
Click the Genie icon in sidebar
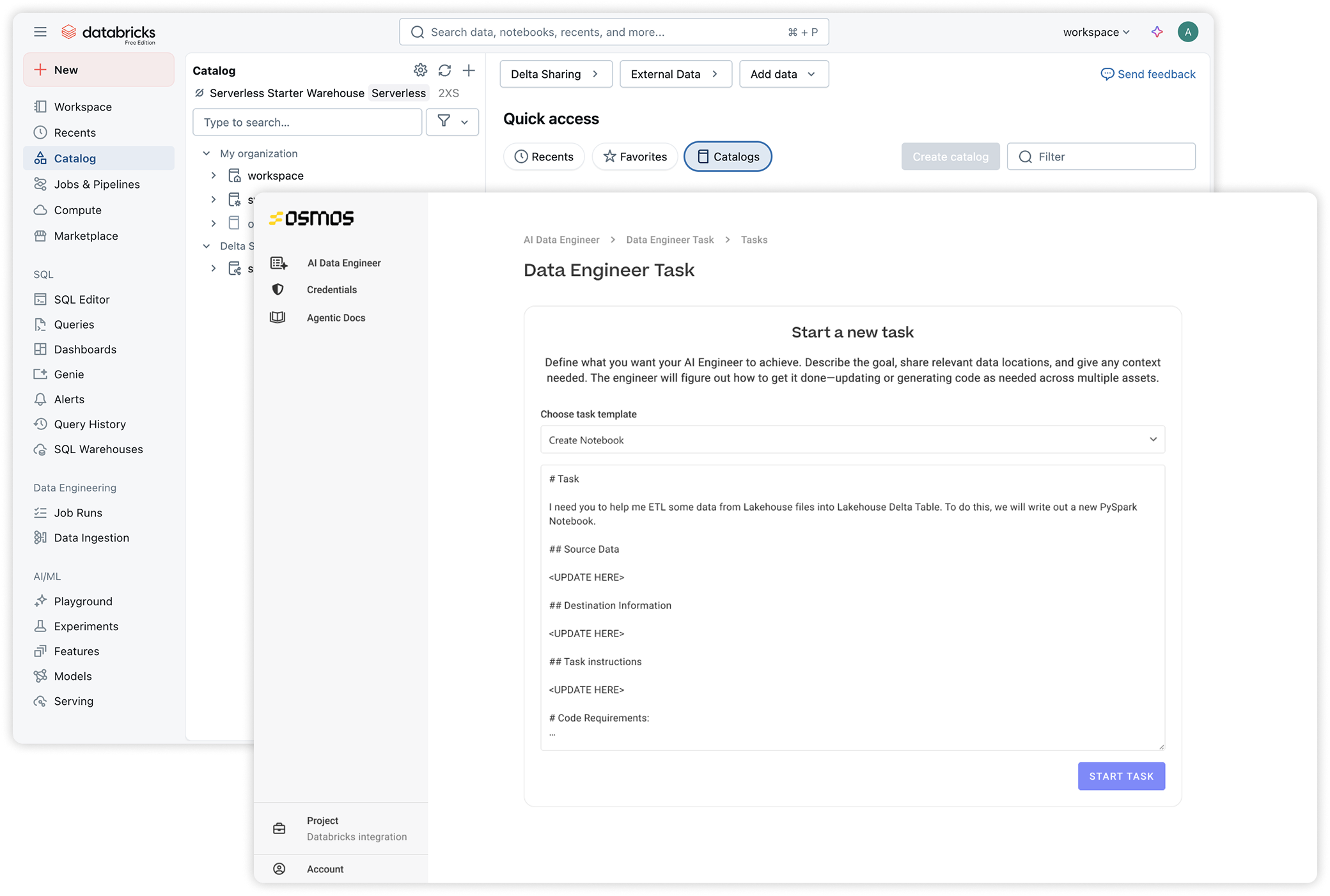(40, 374)
